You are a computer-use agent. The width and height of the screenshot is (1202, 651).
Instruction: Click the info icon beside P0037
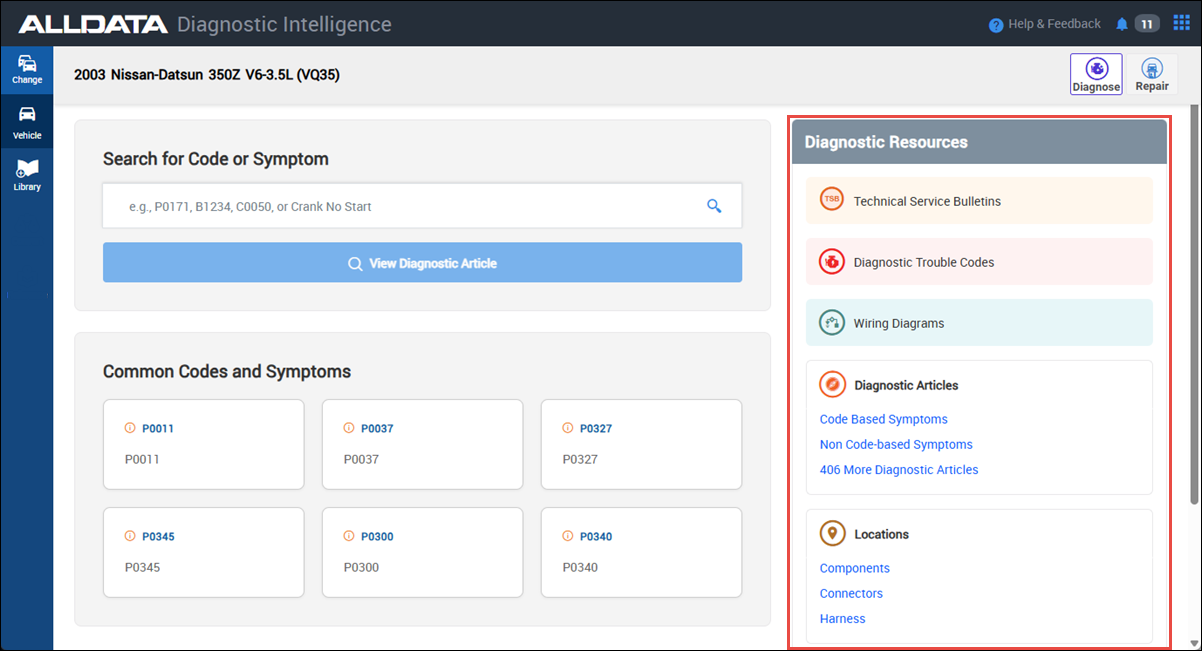(349, 428)
